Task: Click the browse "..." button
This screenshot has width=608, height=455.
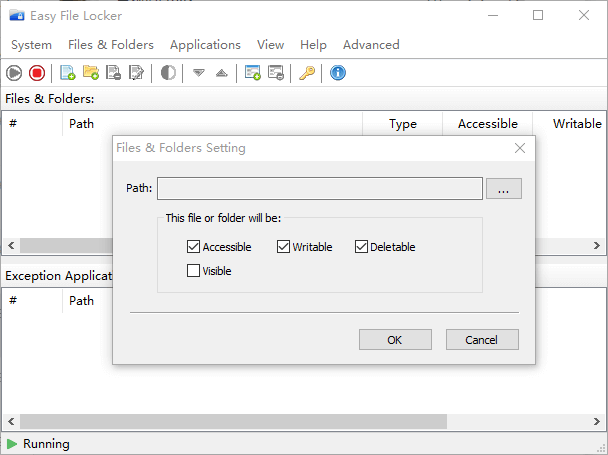Action: (x=504, y=189)
